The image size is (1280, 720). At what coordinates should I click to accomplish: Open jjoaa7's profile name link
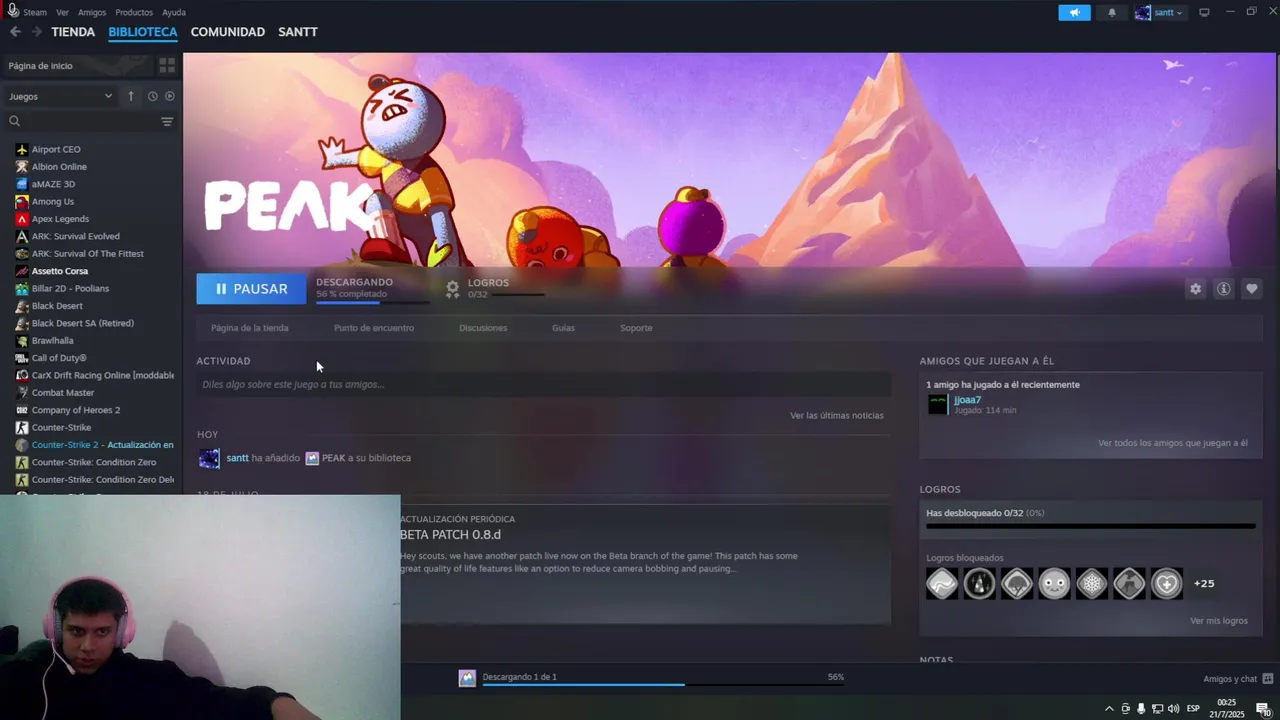(x=967, y=400)
